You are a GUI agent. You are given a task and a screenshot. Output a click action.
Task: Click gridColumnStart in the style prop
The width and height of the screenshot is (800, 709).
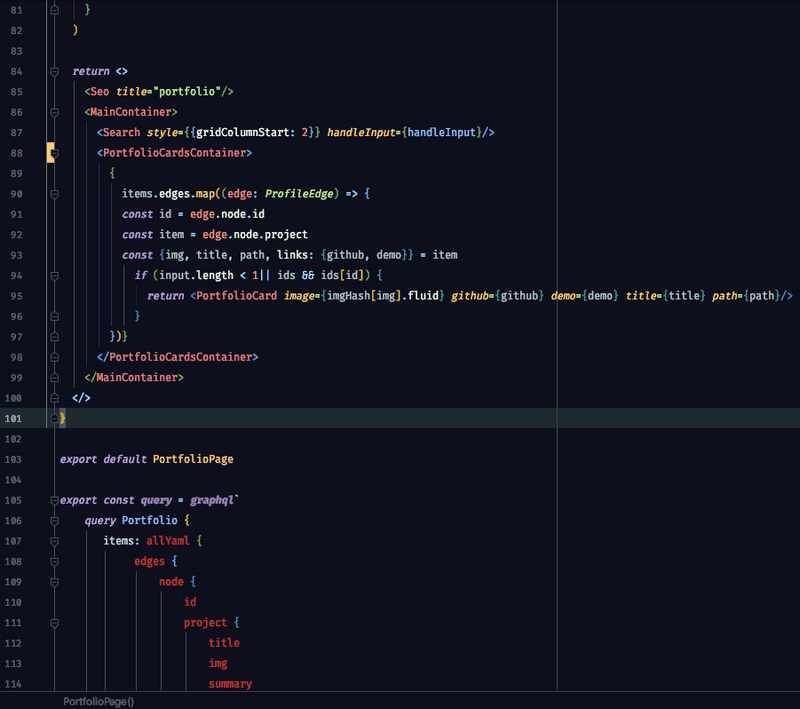[x=243, y=133]
